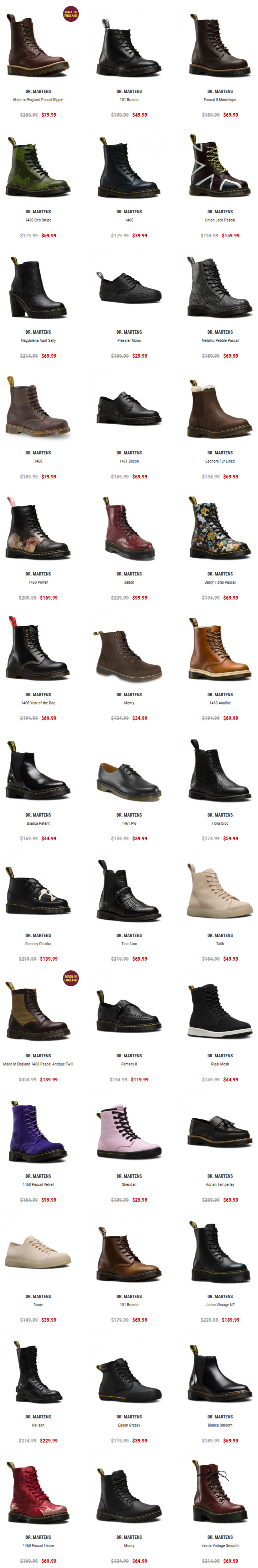258x1568 pixels.
Task: Click the Darcy Floral Pascal boot picture
Action: 220,528
